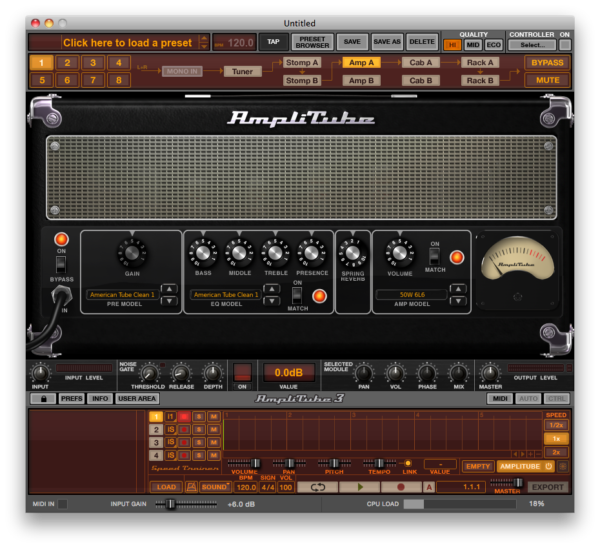Arm track 2 for recording
The height and width of the screenshot is (548, 600).
tap(184, 429)
